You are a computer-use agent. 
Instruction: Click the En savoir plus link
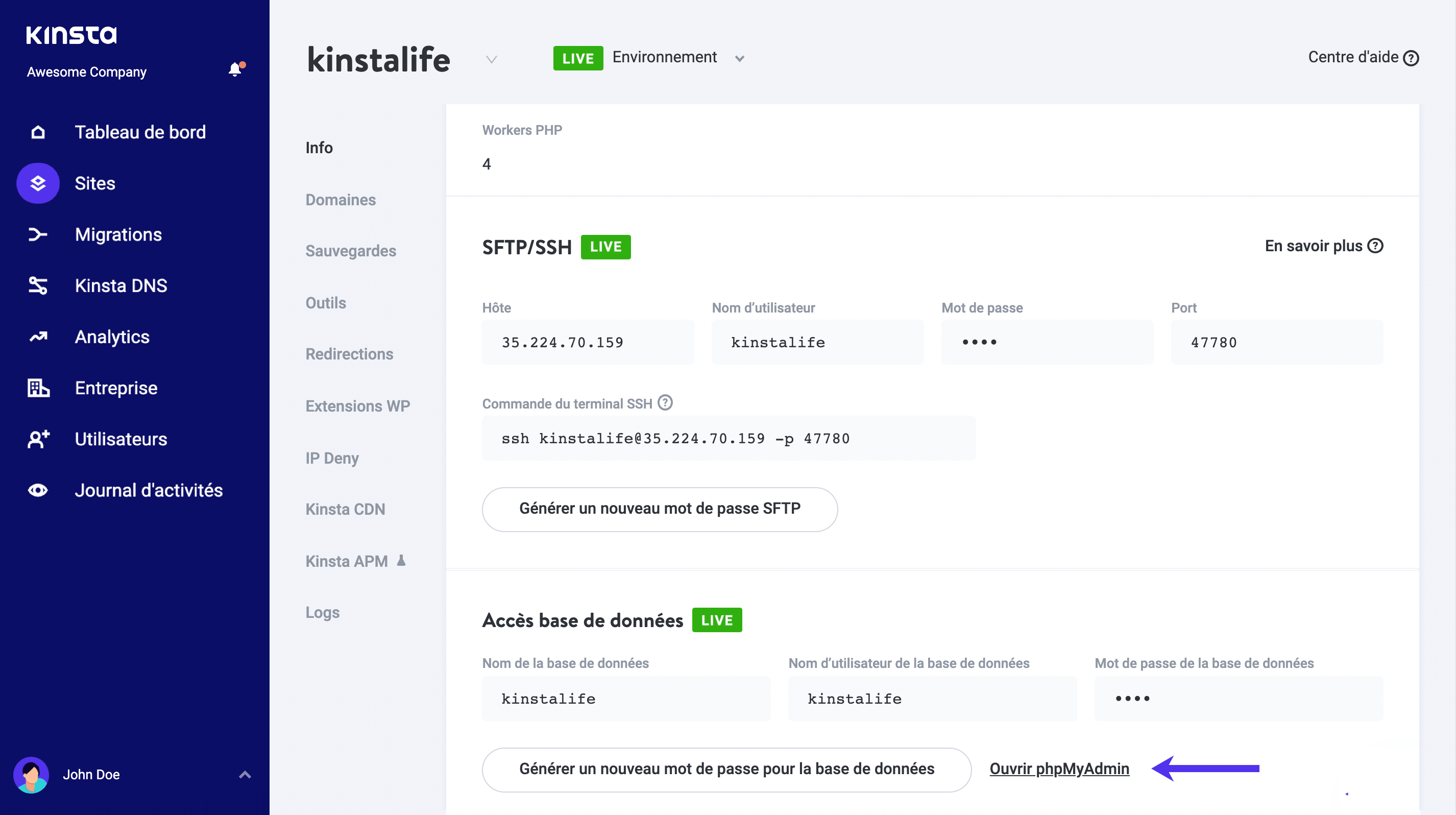(x=1314, y=246)
